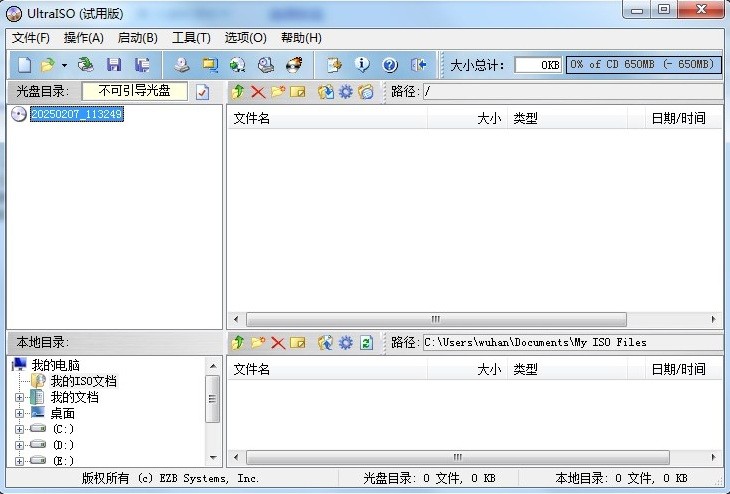The image size is (730, 494).
Task: Select 我的ISO文档 in the local tree
Action: tap(83, 381)
